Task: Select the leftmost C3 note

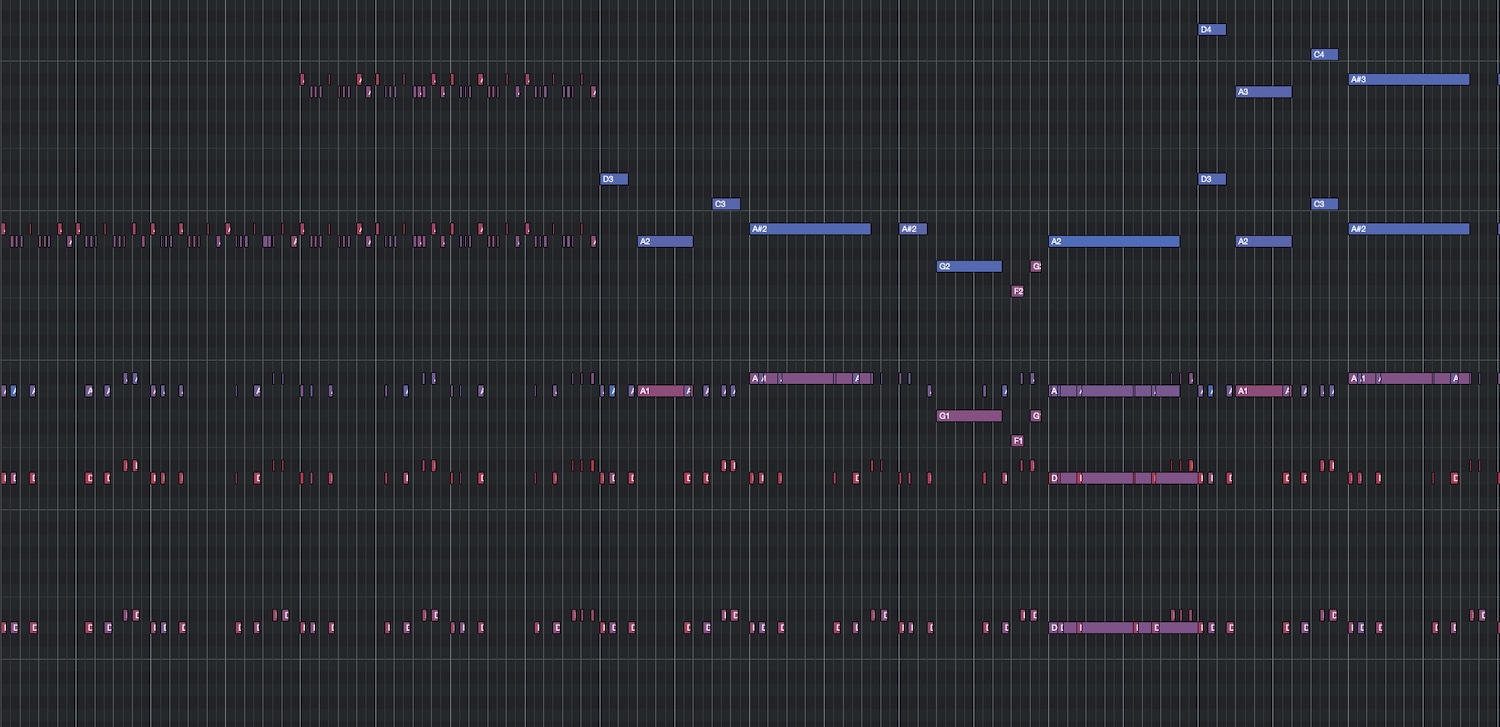Action: pyautogui.click(x=726, y=205)
